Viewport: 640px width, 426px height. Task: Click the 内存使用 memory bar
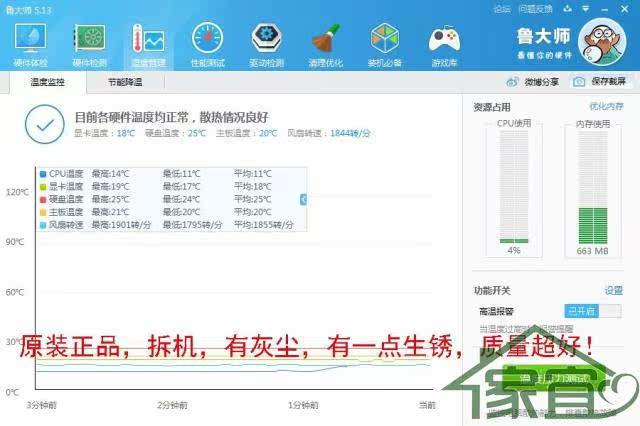point(593,186)
